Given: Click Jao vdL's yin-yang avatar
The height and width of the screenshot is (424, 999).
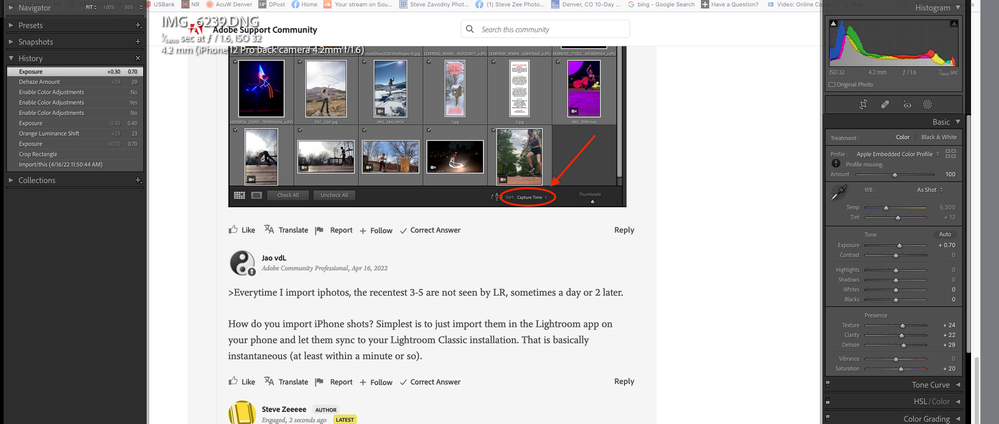Looking at the screenshot, I should click(x=242, y=263).
